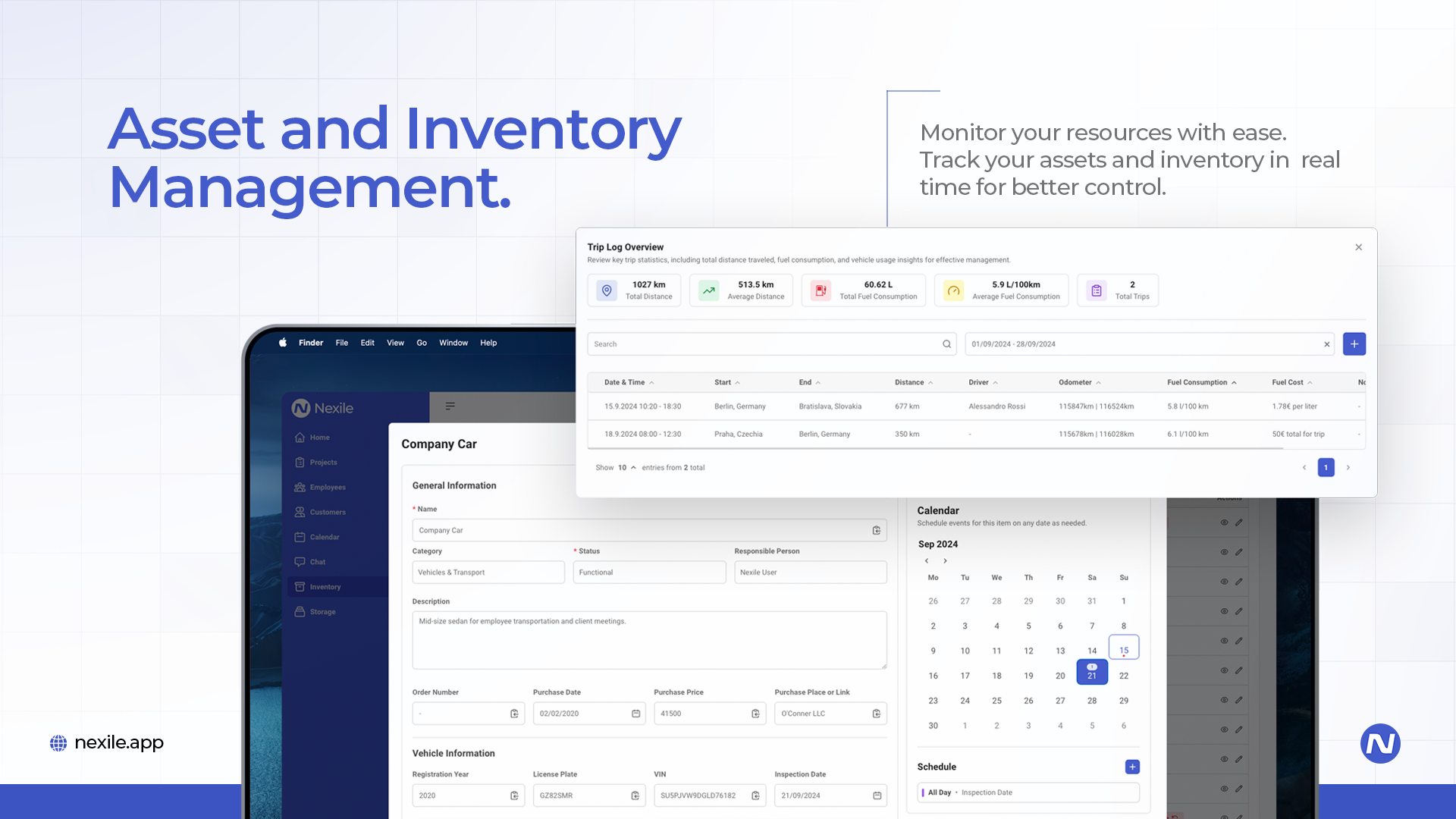The image size is (1456, 819).
Task: Click the Average Fuel Consumption gauge icon
Action: tap(954, 290)
